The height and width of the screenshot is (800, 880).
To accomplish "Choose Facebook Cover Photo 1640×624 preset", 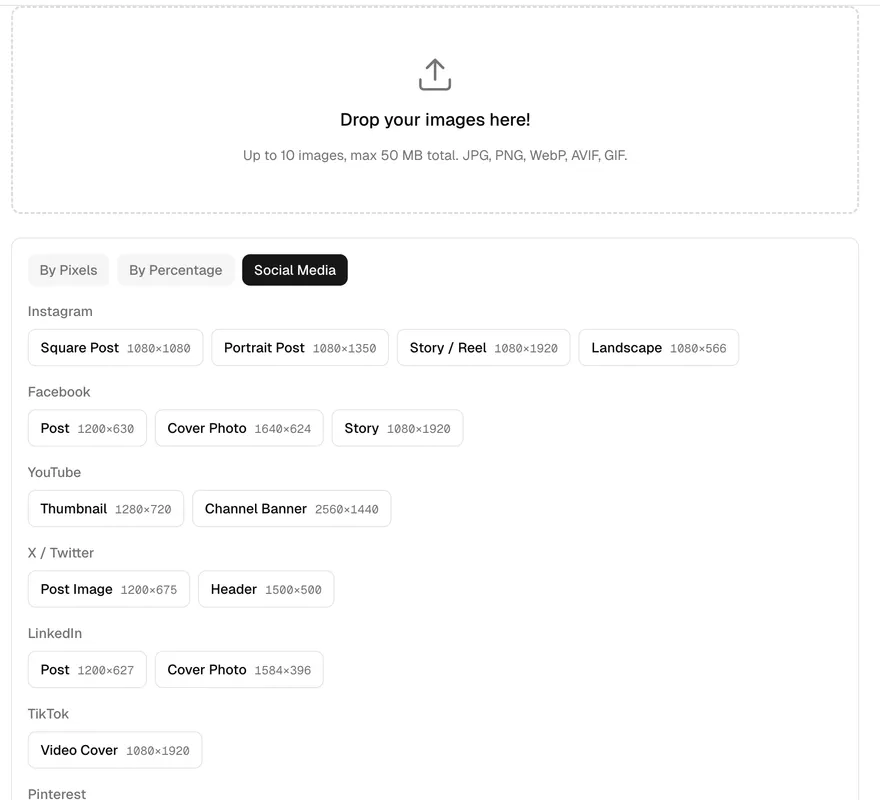I will (239, 428).
